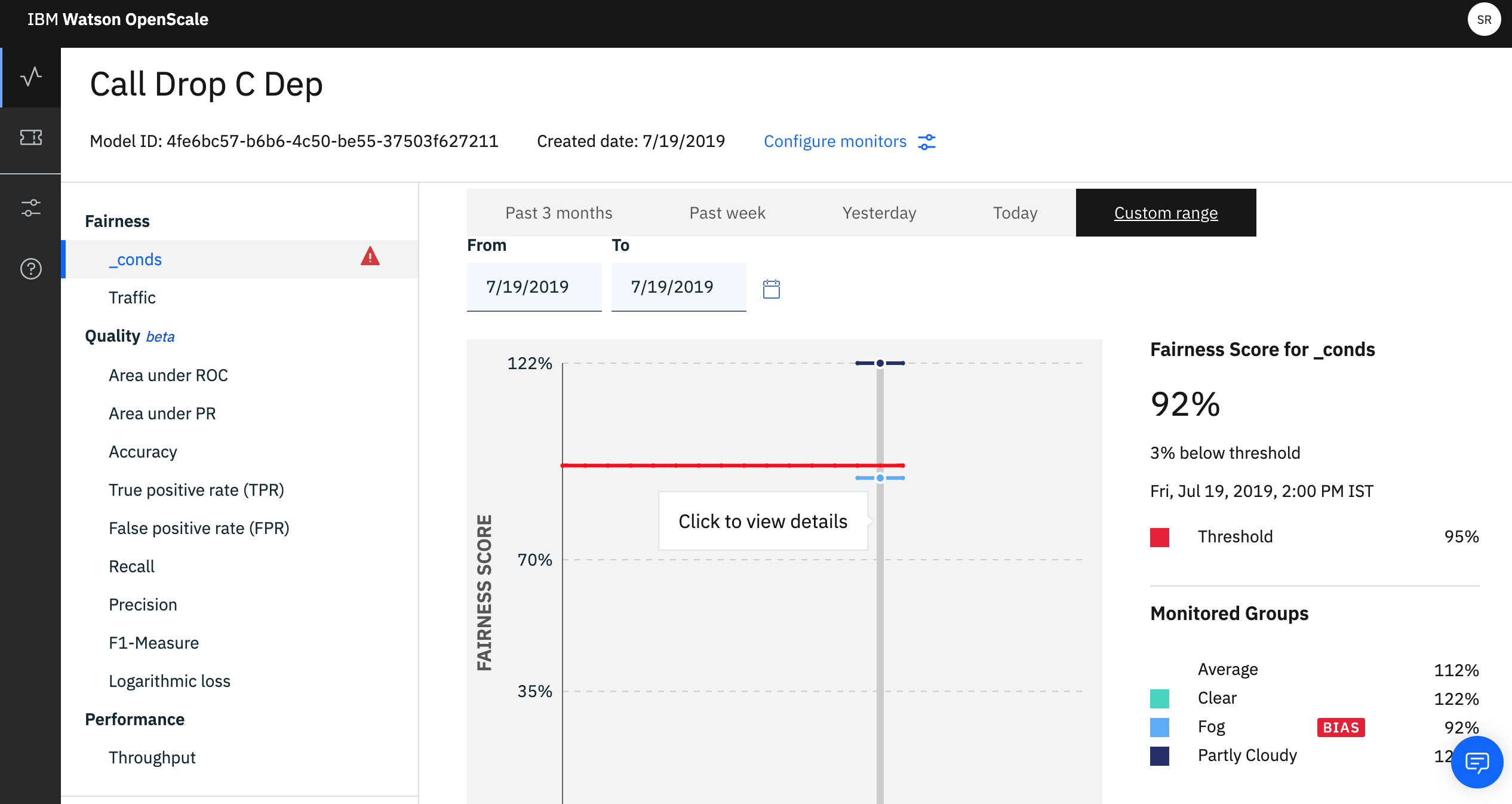Open the insights activity pulse icon in sidebar
Viewport: 1512px width, 804px height.
30,77
